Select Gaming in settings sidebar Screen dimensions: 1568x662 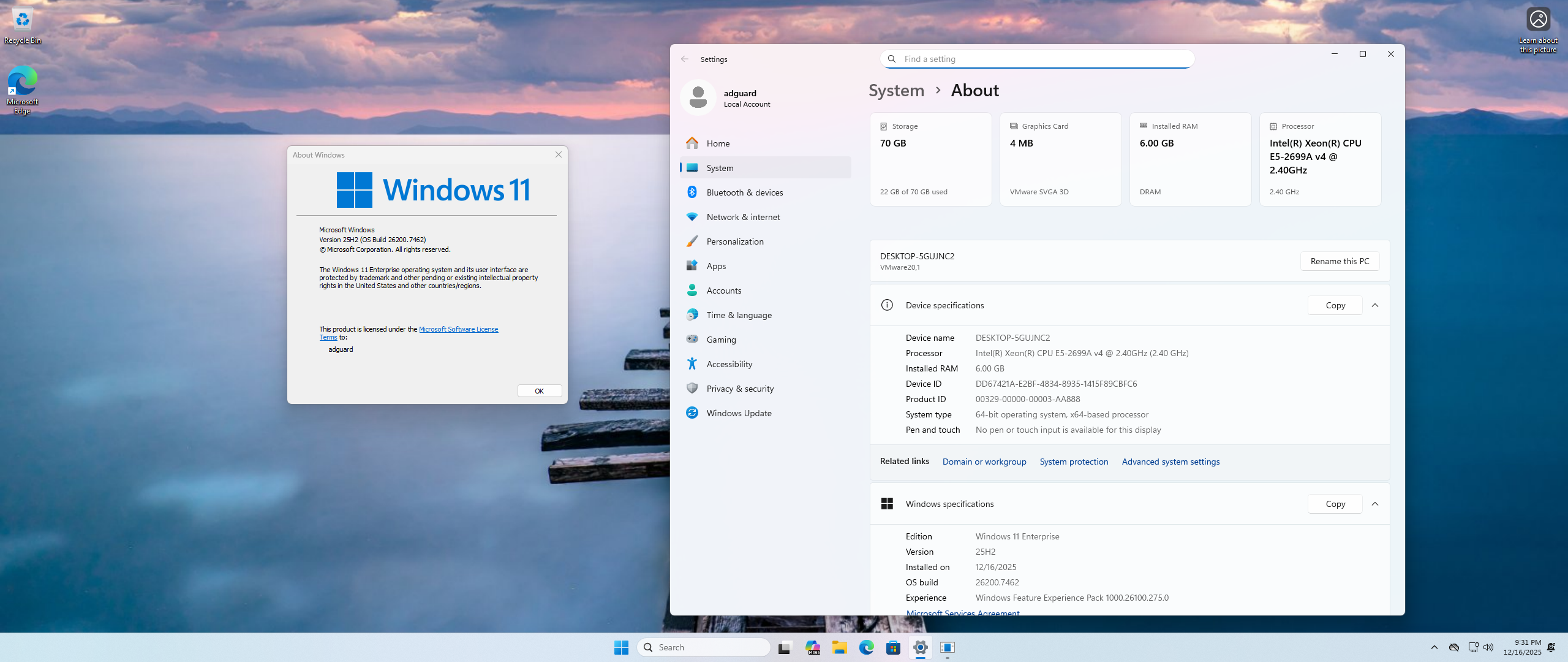(721, 340)
